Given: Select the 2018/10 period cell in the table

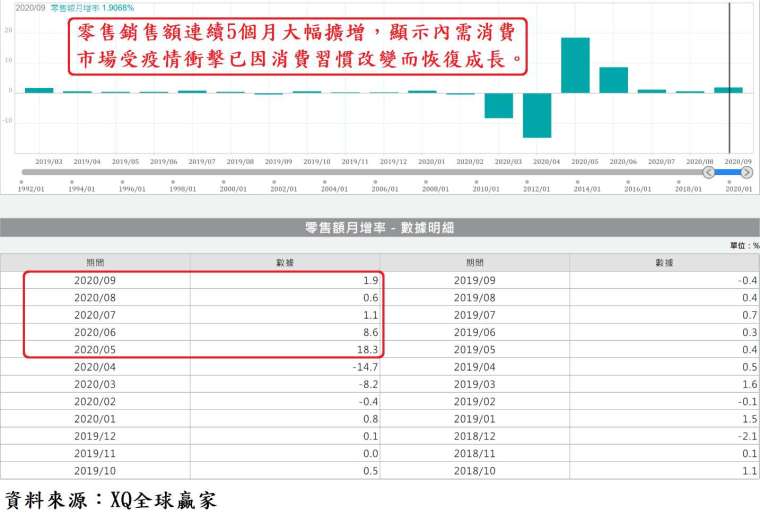Looking at the screenshot, I should point(475,471).
